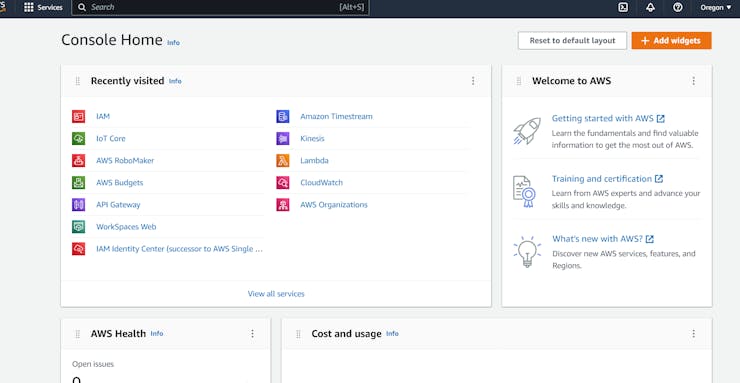Click the Lambda service icon
Viewport: 740px width, 383px height.
tap(283, 160)
